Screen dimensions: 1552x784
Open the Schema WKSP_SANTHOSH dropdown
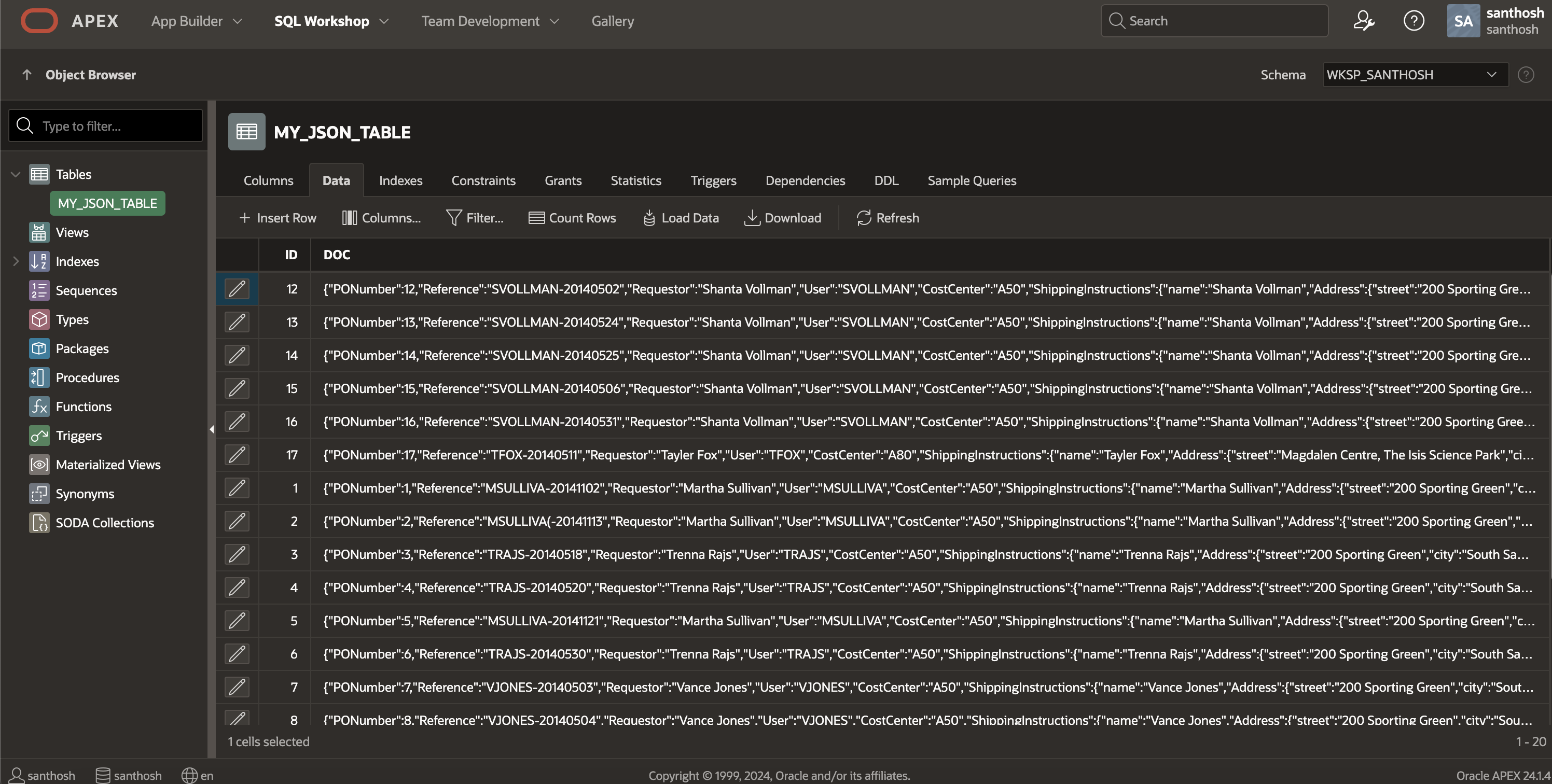pyautogui.click(x=1414, y=75)
